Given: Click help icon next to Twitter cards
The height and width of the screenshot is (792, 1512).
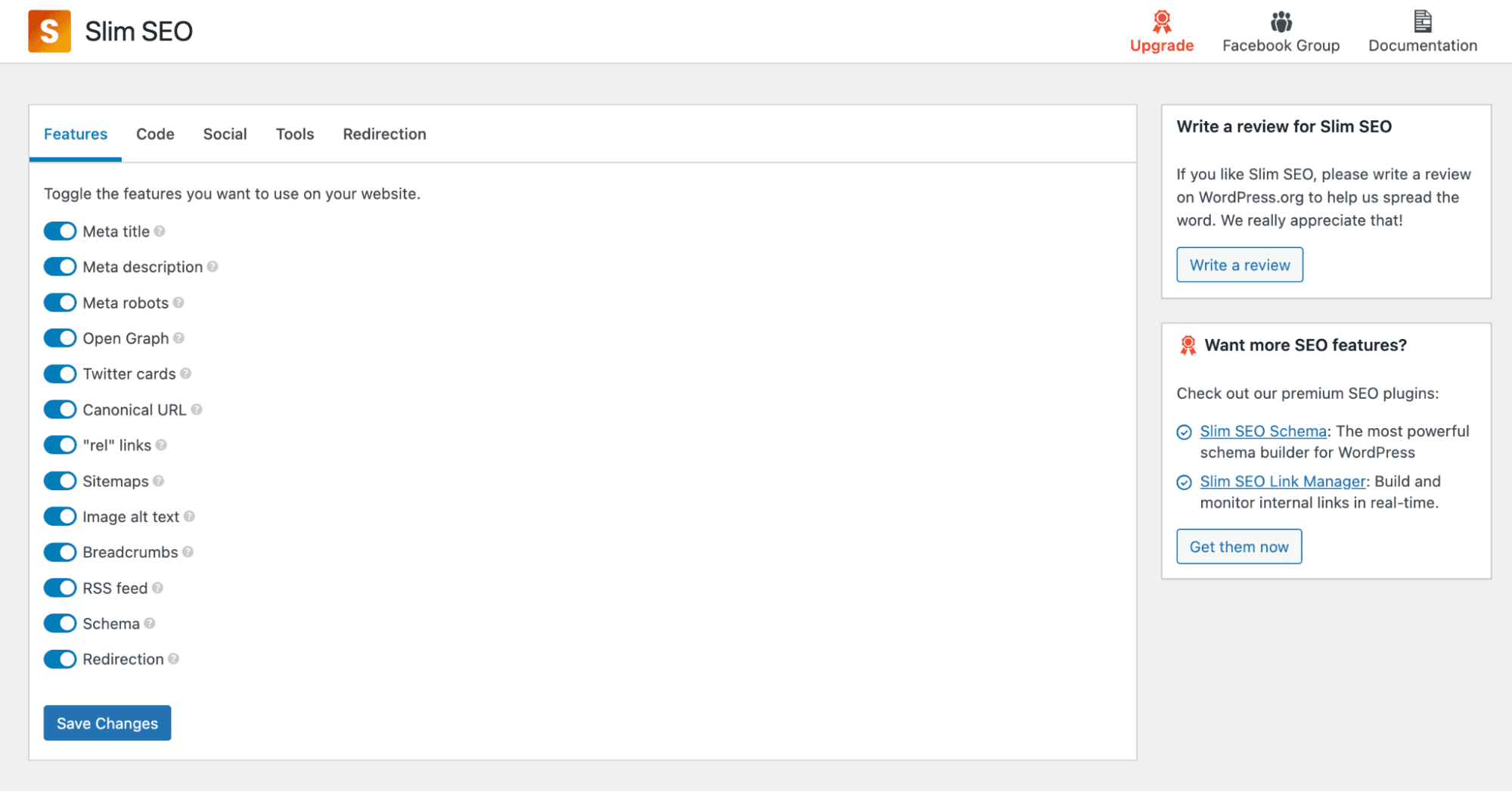Looking at the screenshot, I should [186, 374].
